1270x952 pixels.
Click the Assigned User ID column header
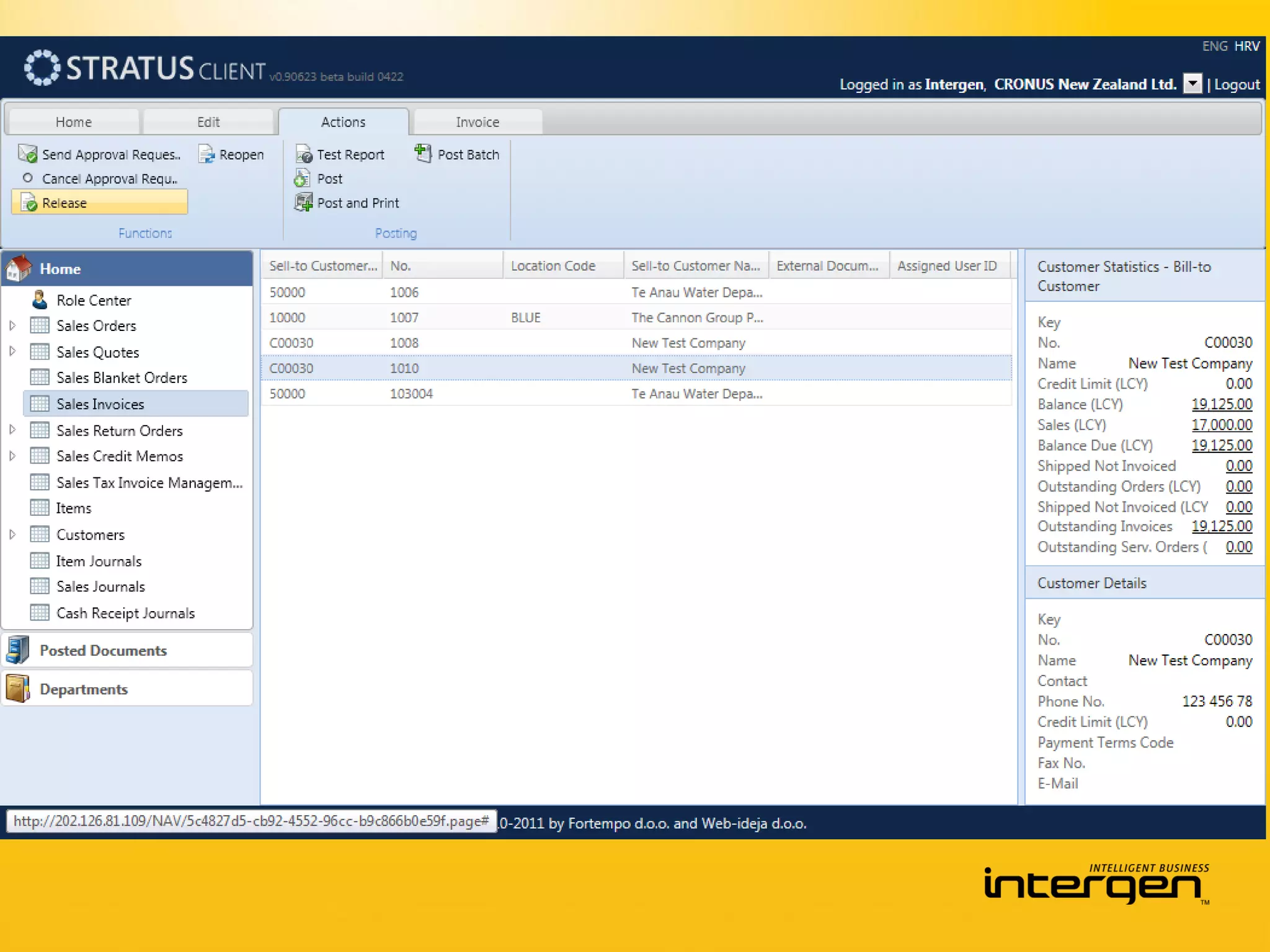coord(949,266)
